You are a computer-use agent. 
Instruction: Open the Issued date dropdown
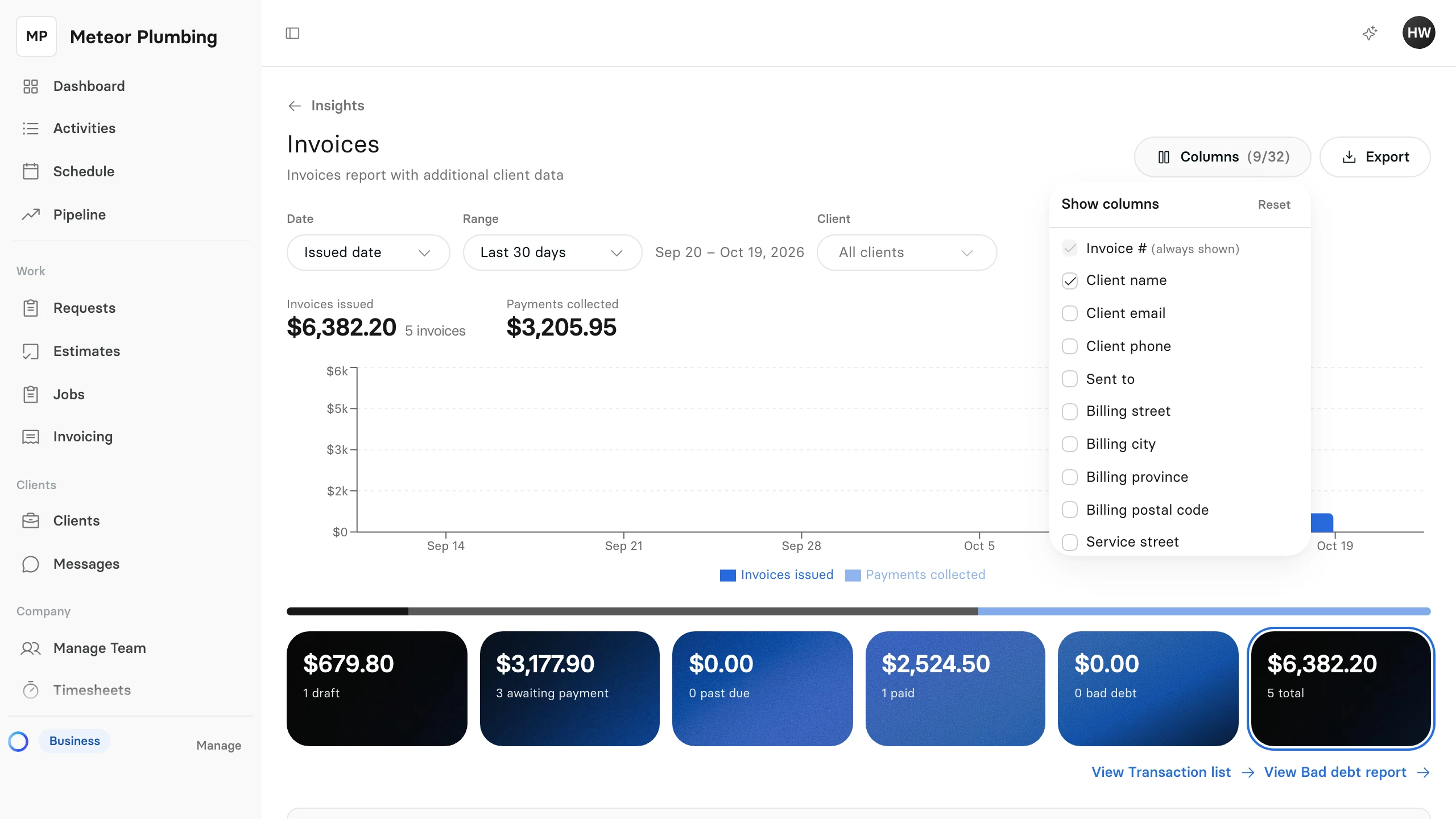click(368, 253)
